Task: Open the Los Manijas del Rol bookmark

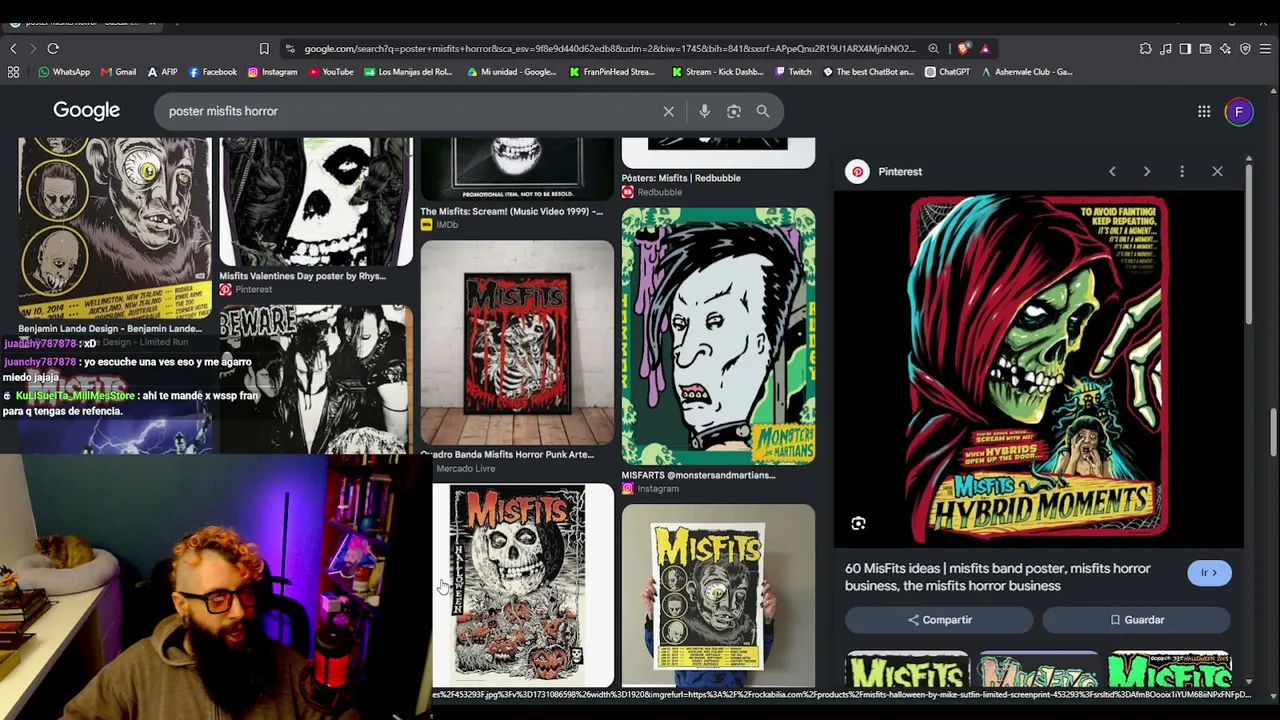Action: (x=408, y=72)
